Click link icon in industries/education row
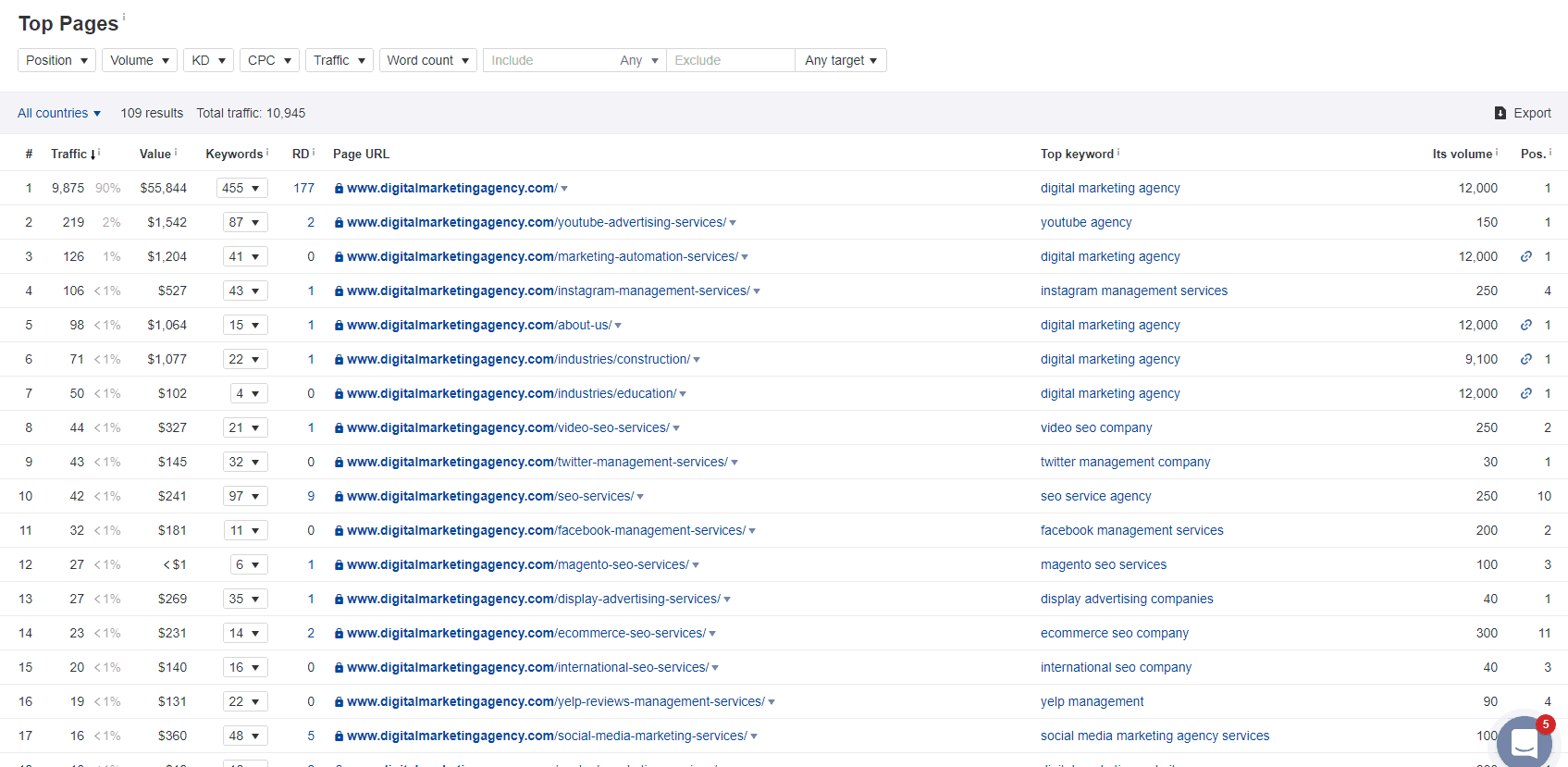Image resolution: width=1568 pixels, height=767 pixels. tap(1526, 393)
